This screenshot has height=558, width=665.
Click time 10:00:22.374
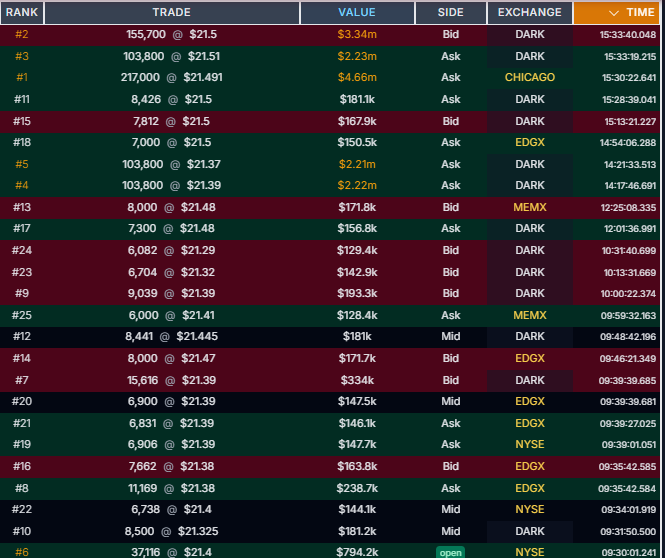(x=628, y=293)
